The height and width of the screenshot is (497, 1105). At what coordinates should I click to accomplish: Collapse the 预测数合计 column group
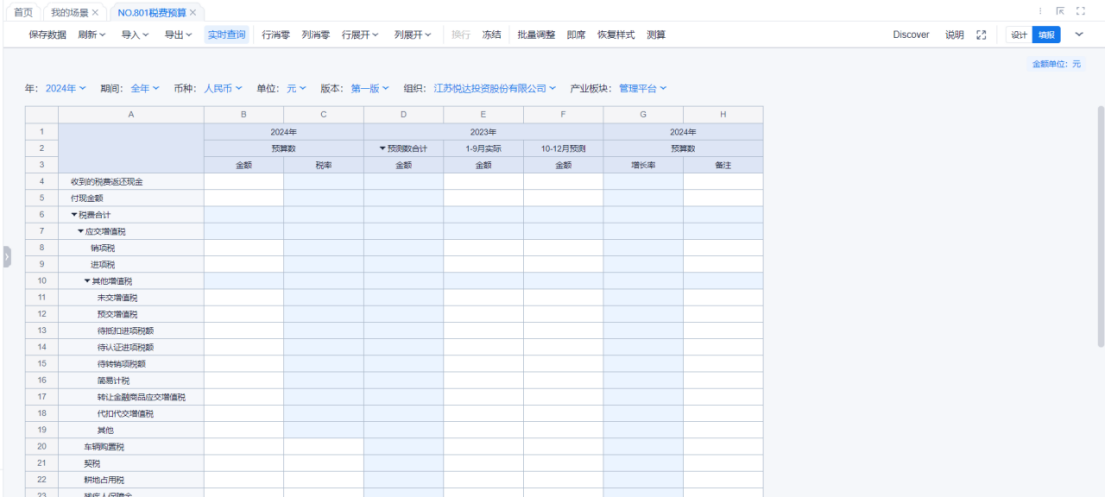(x=383, y=148)
